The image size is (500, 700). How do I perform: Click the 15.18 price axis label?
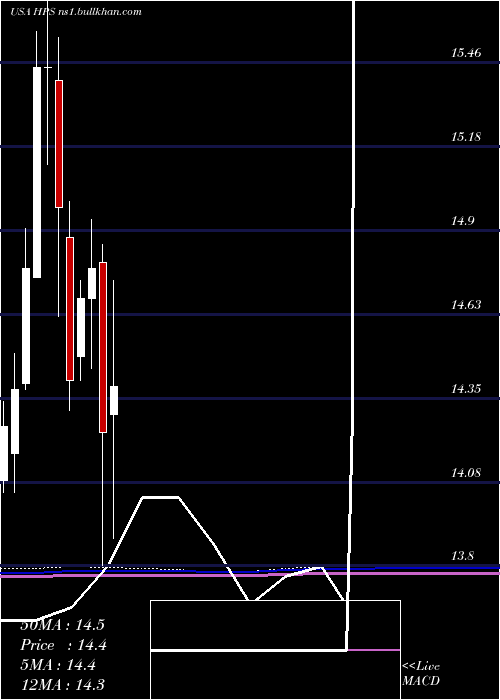pyautogui.click(x=466, y=137)
